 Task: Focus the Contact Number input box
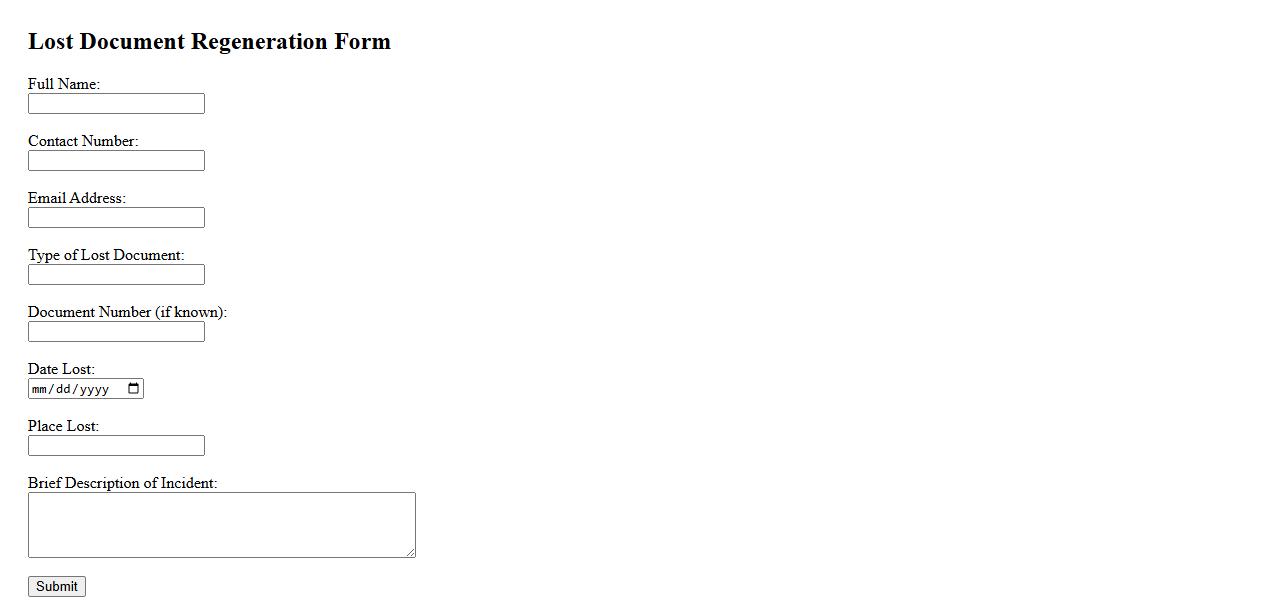tap(116, 161)
